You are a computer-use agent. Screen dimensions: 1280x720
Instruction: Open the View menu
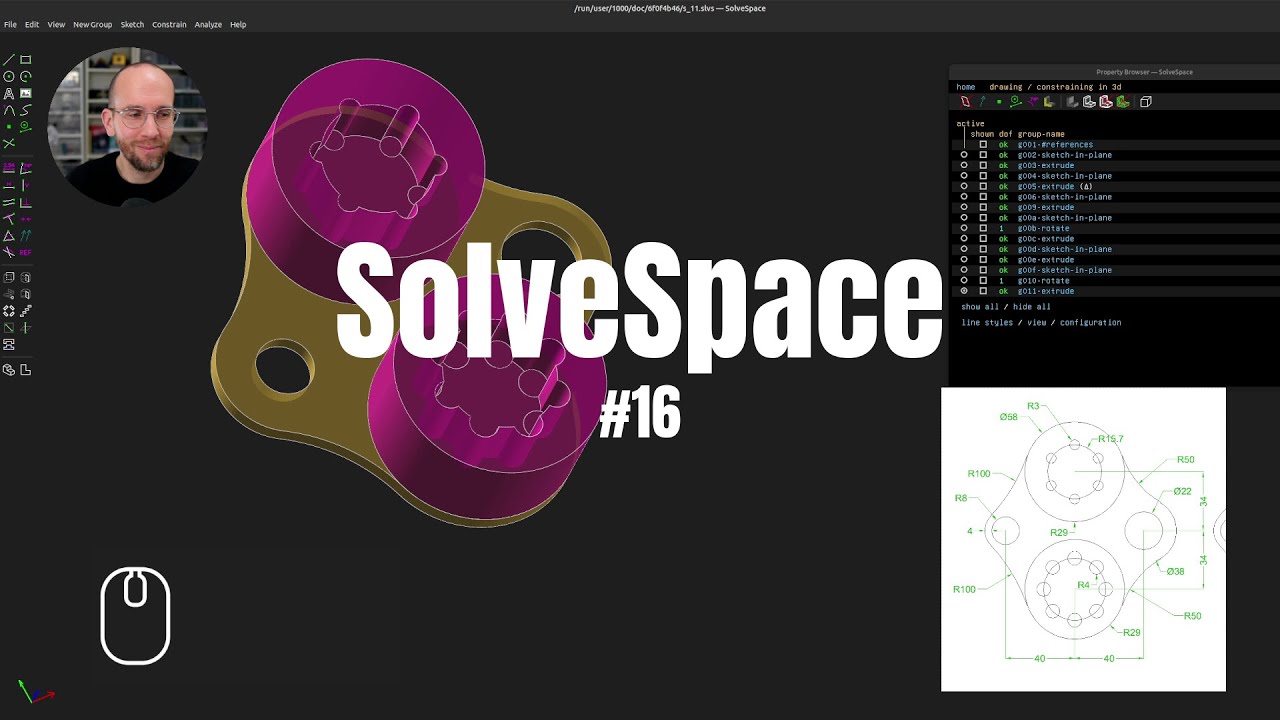[x=56, y=24]
